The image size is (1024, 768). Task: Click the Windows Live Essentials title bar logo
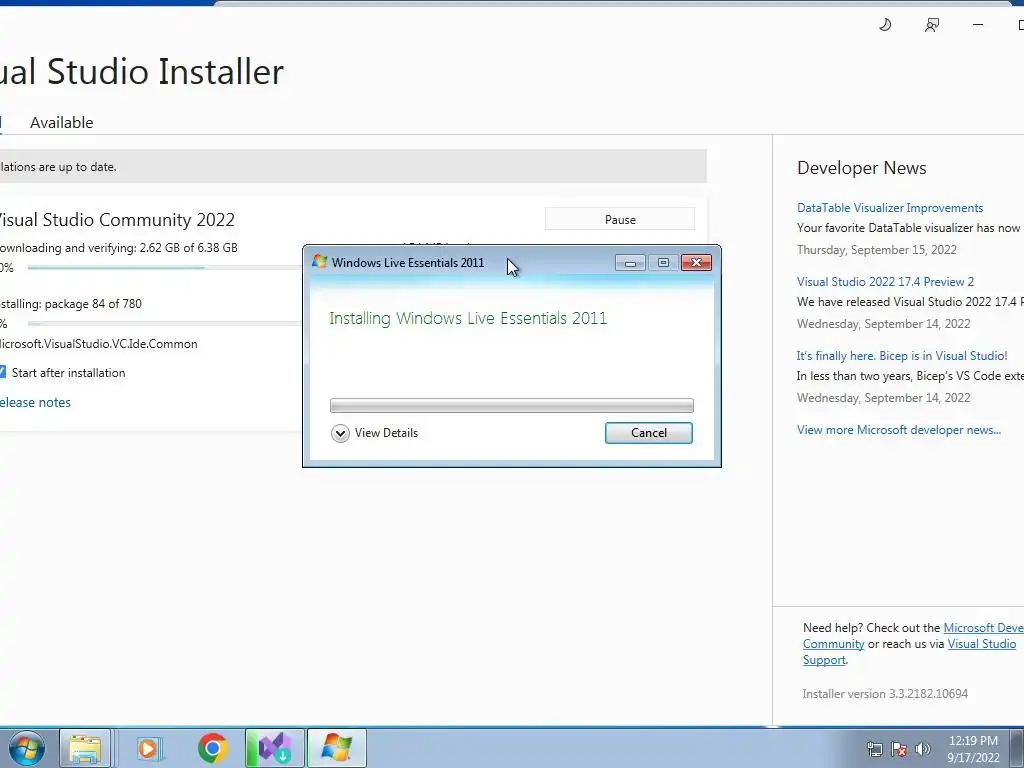(319, 262)
